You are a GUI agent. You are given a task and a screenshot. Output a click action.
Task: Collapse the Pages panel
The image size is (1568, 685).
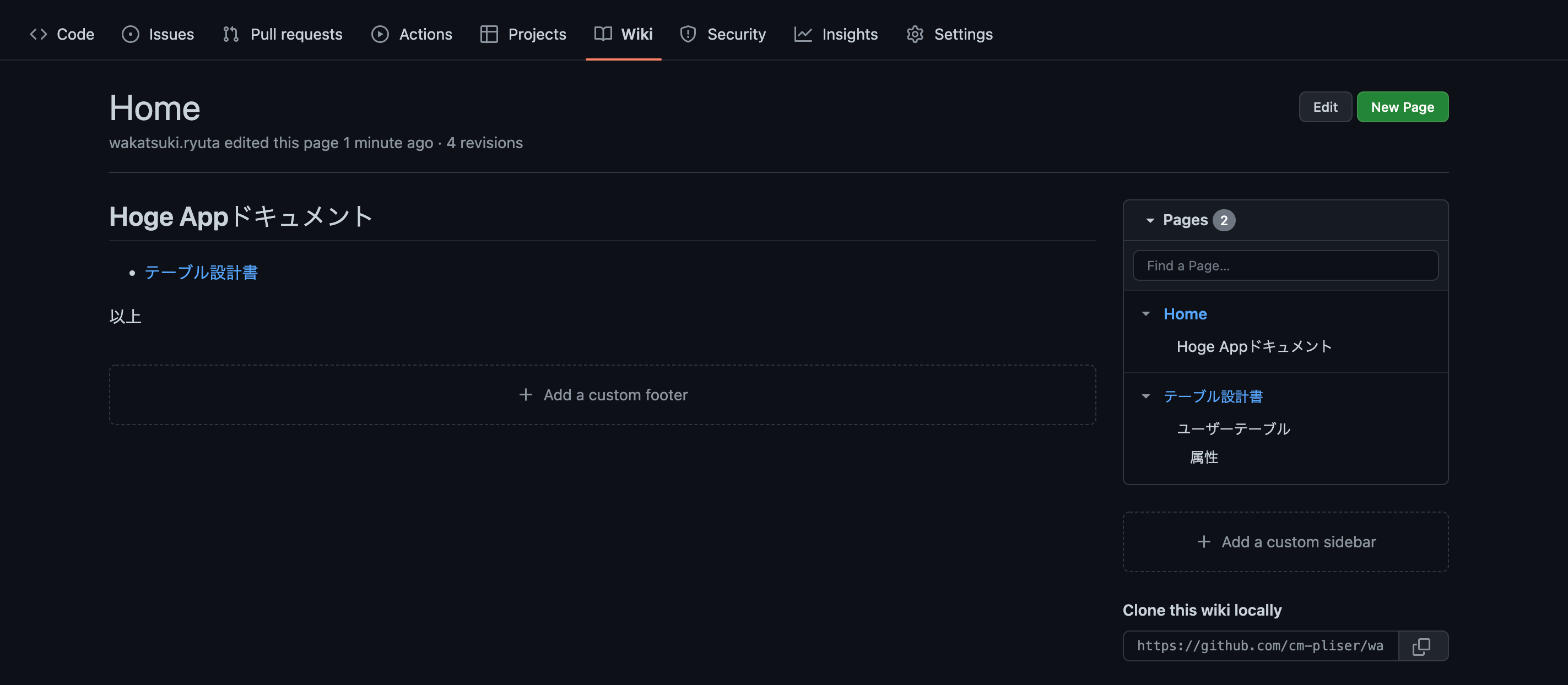(x=1150, y=220)
